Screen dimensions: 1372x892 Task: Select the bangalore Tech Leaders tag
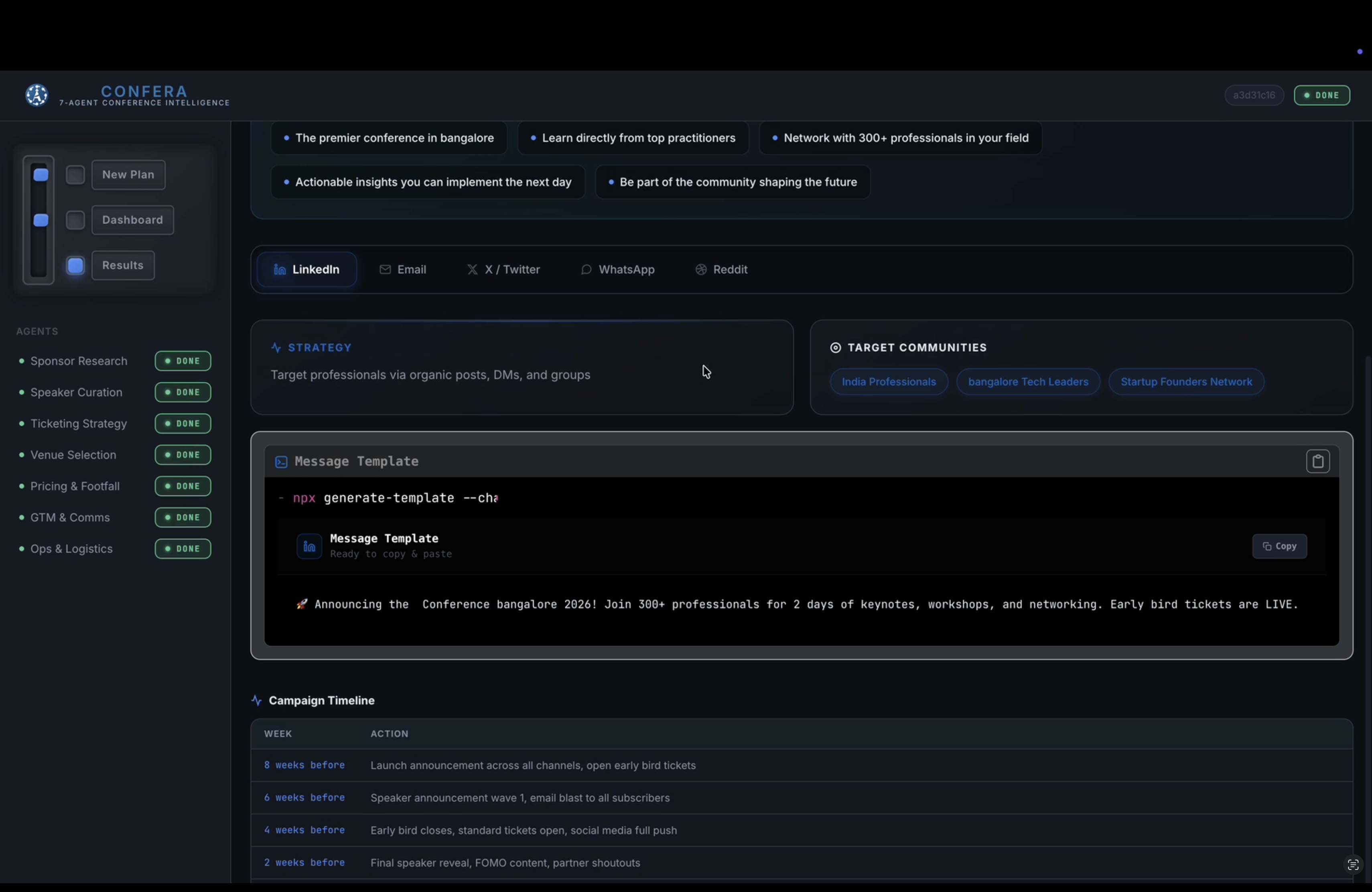tap(1028, 382)
